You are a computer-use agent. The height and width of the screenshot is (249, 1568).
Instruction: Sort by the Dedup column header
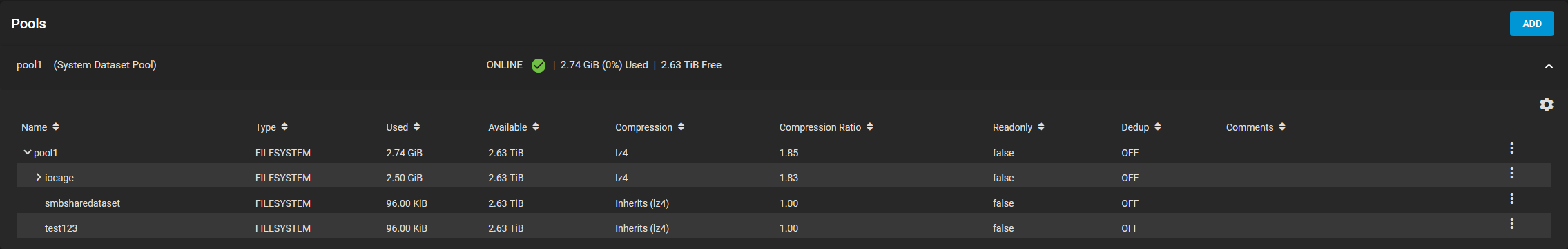1141,127
